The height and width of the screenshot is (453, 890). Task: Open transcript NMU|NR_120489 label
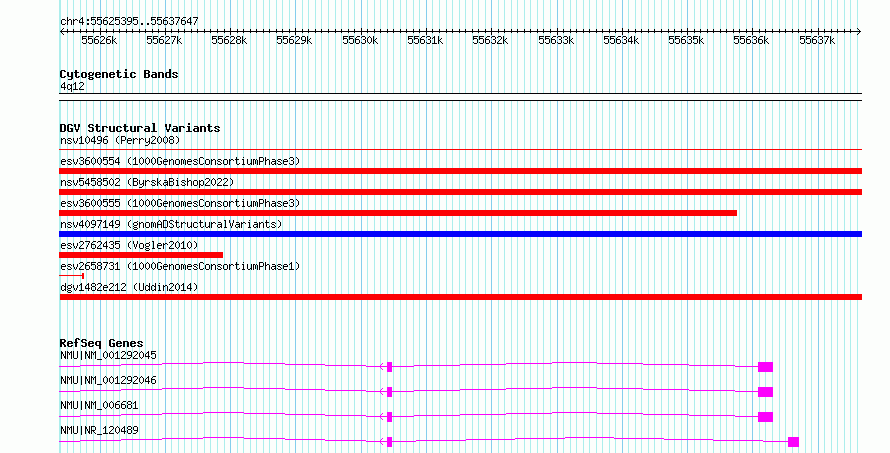[99, 430]
